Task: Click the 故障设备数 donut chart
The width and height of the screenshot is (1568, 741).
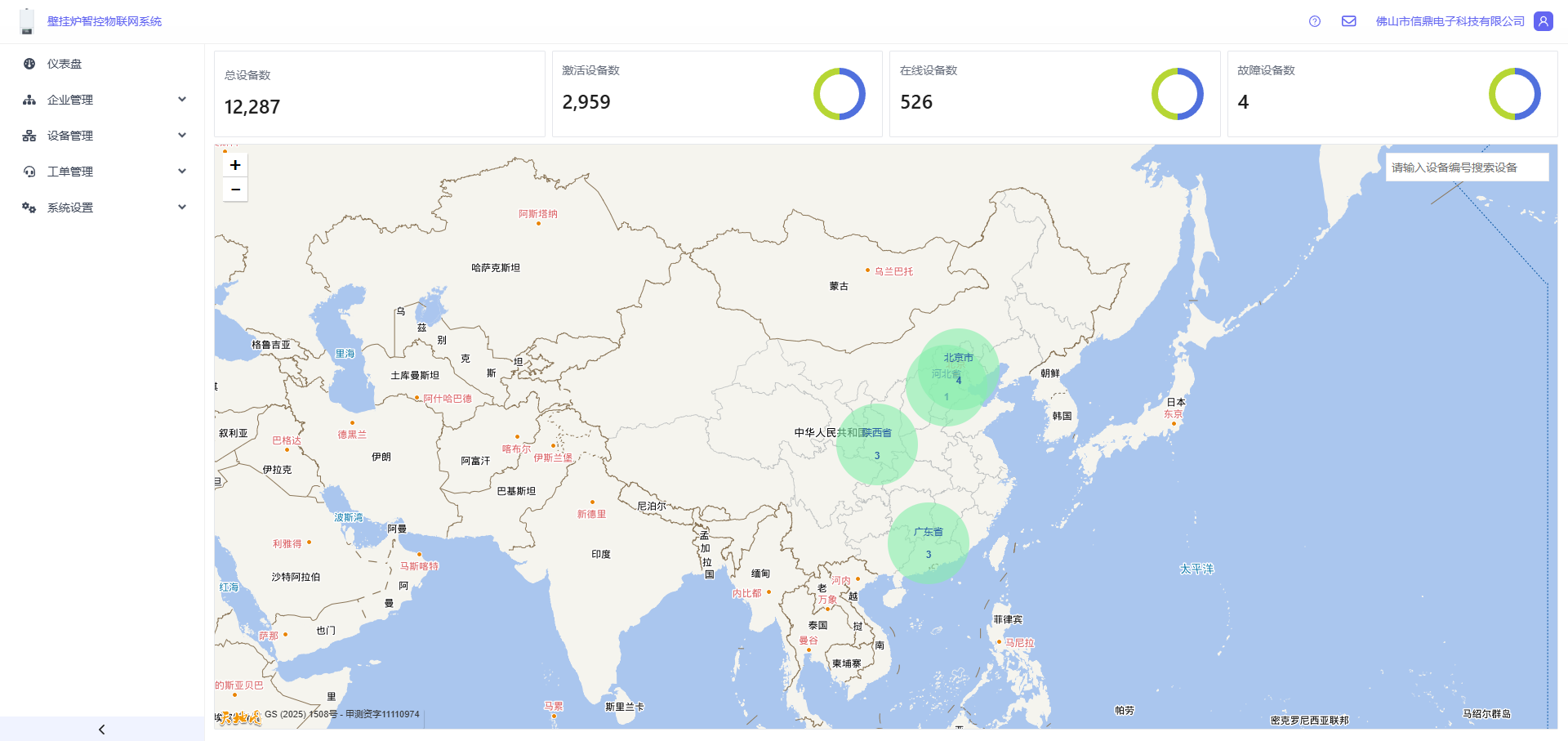Action: pos(1514,94)
